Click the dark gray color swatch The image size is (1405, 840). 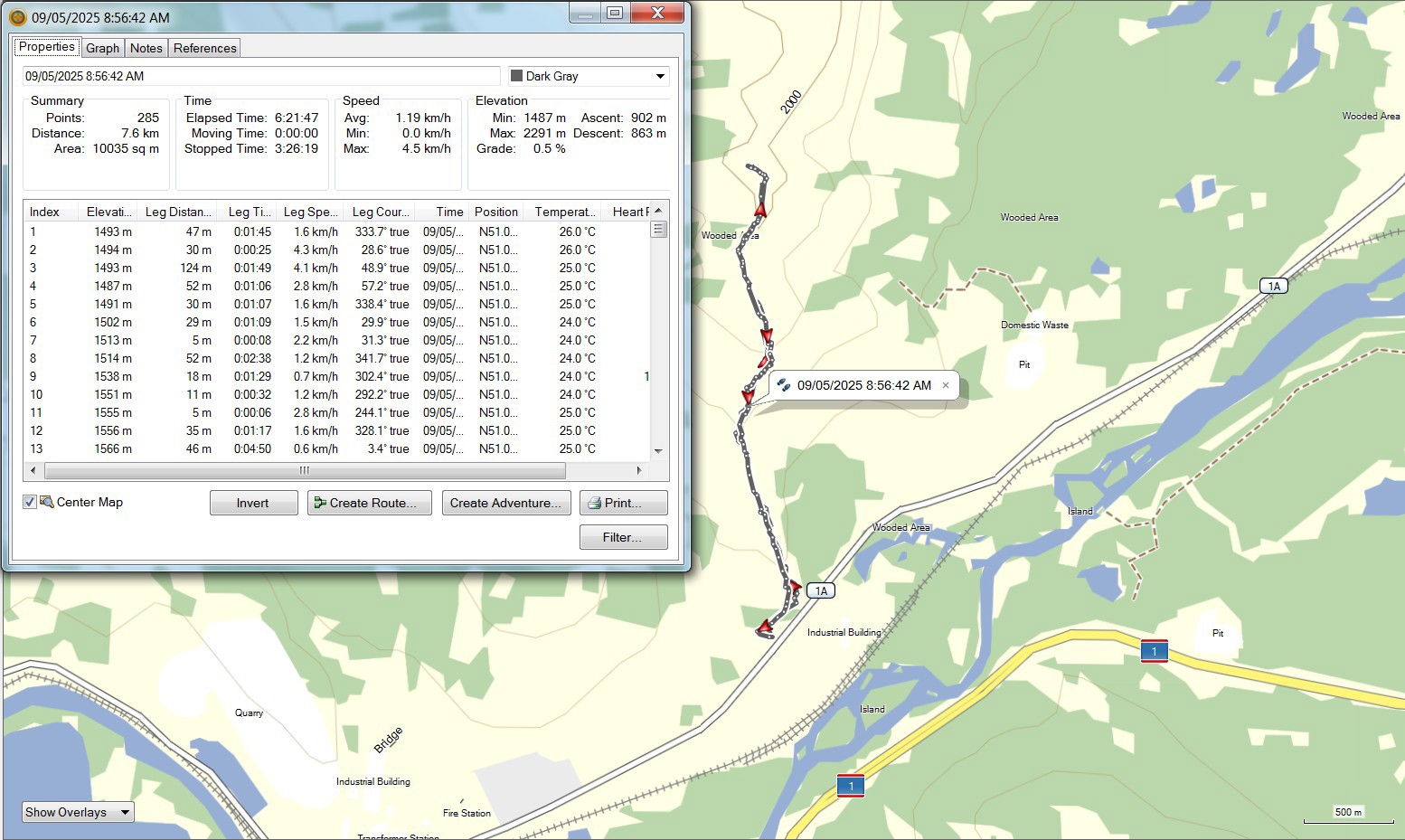(517, 76)
